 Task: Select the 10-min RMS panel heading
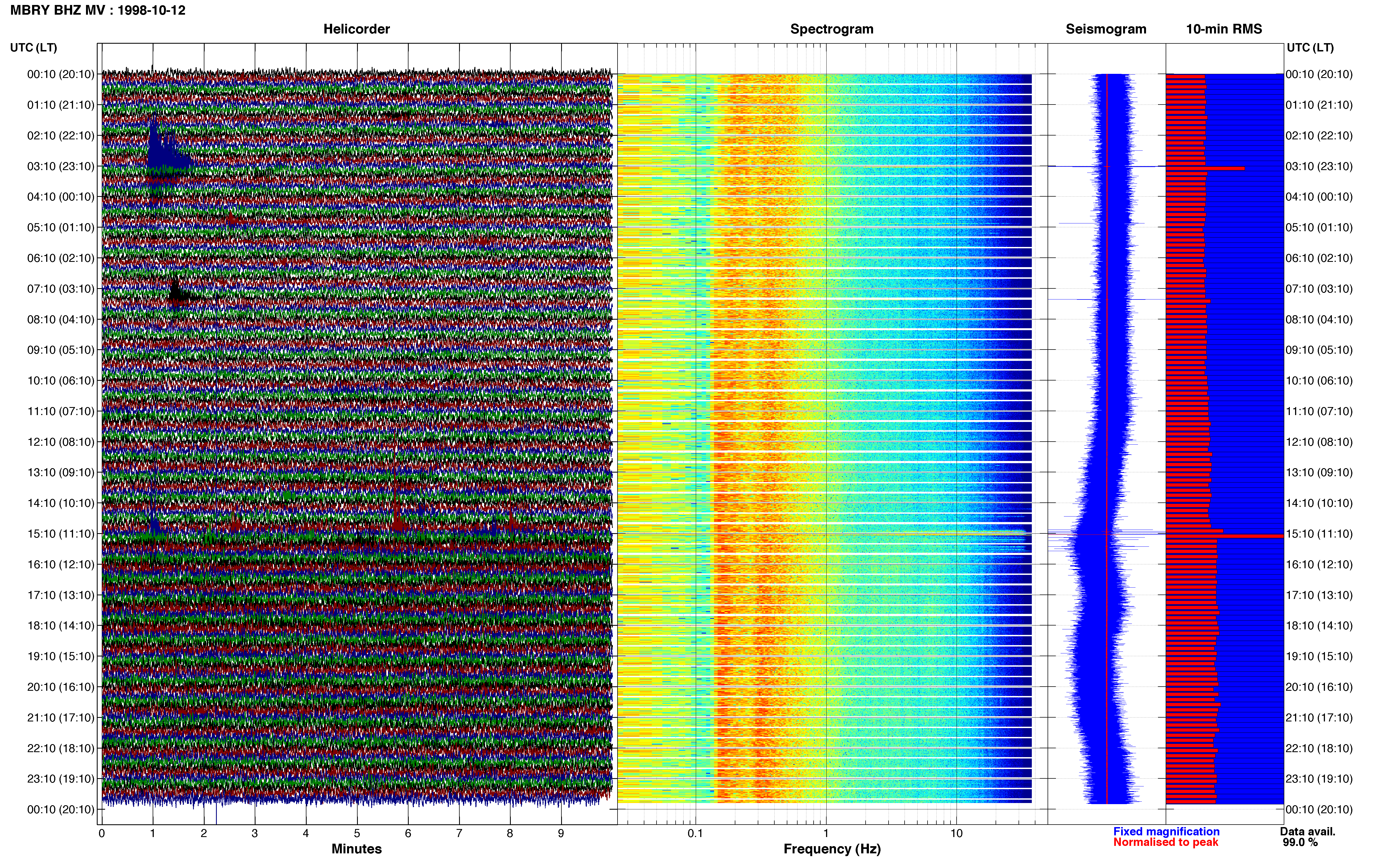(1224, 29)
